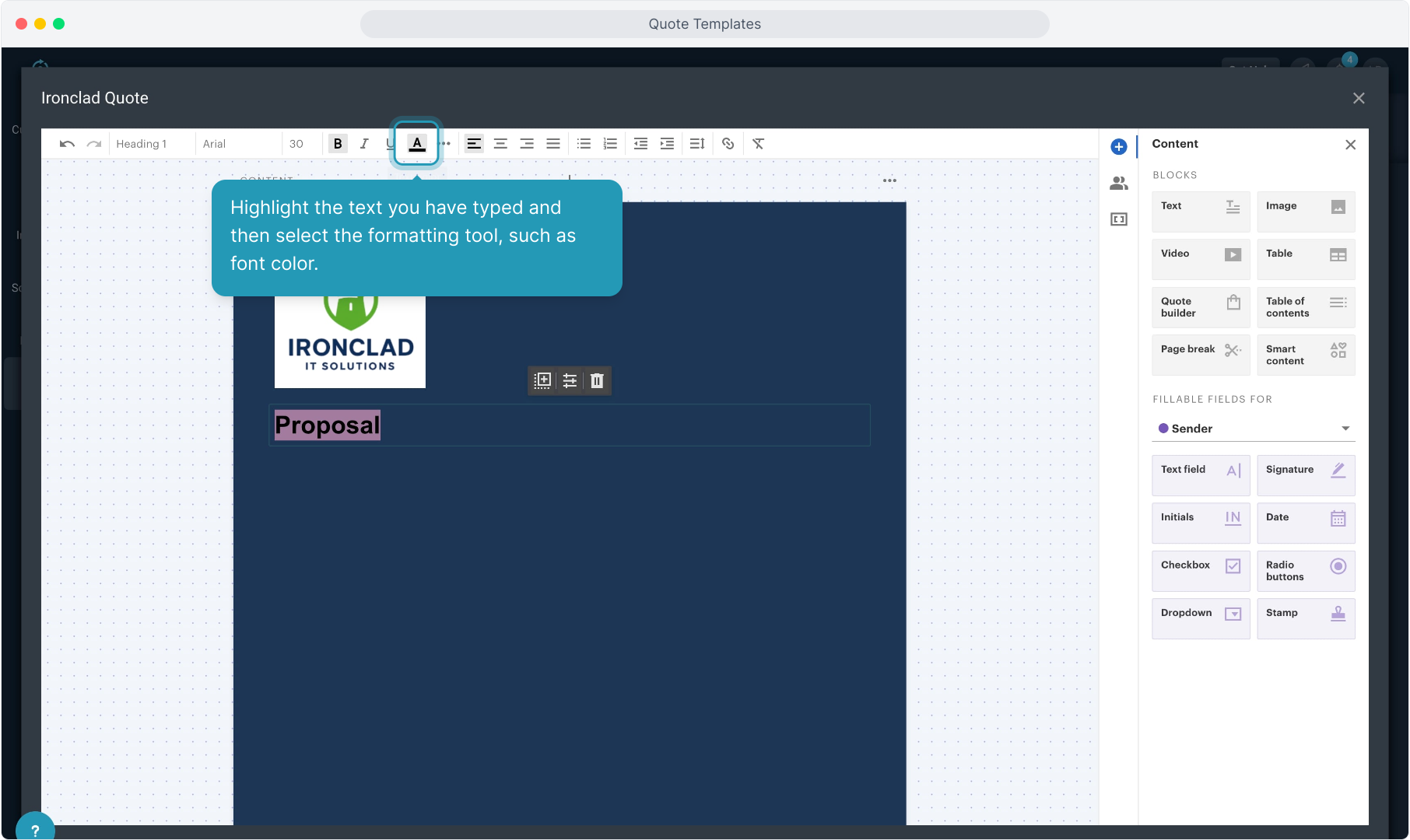Align text to the right

[x=527, y=144]
